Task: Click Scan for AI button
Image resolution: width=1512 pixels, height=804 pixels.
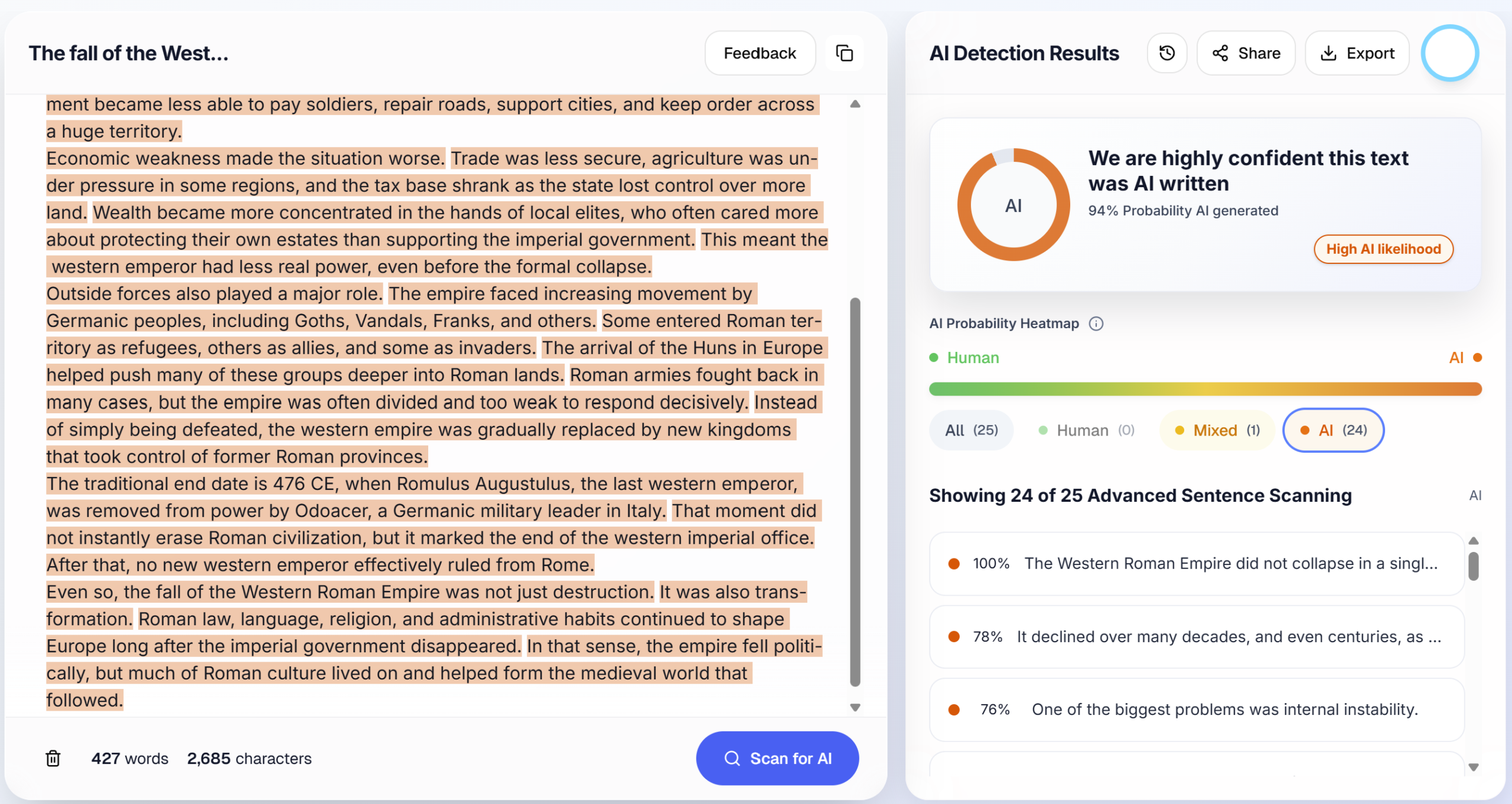Action: [x=777, y=758]
